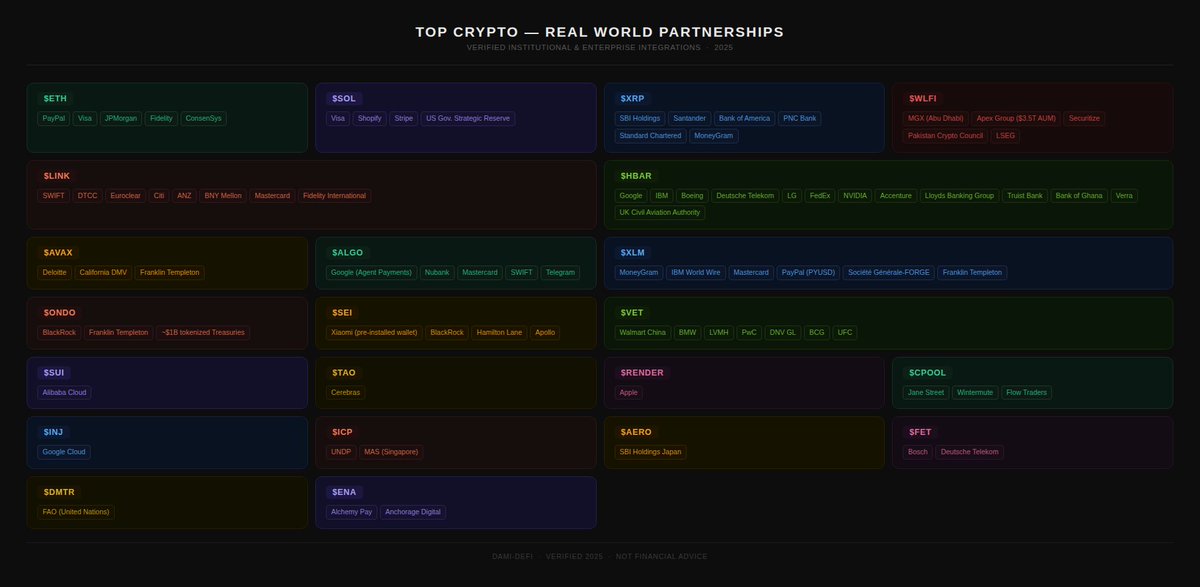Click the NVIDIA tag
This screenshot has width=1200, height=587.
coord(855,195)
